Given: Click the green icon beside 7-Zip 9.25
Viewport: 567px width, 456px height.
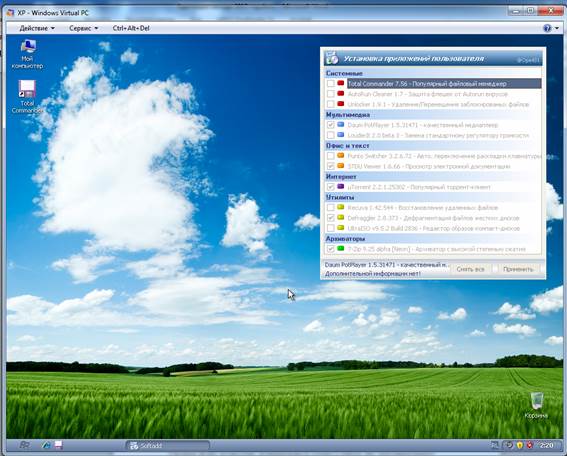Looking at the screenshot, I should (x=340, y=249).
